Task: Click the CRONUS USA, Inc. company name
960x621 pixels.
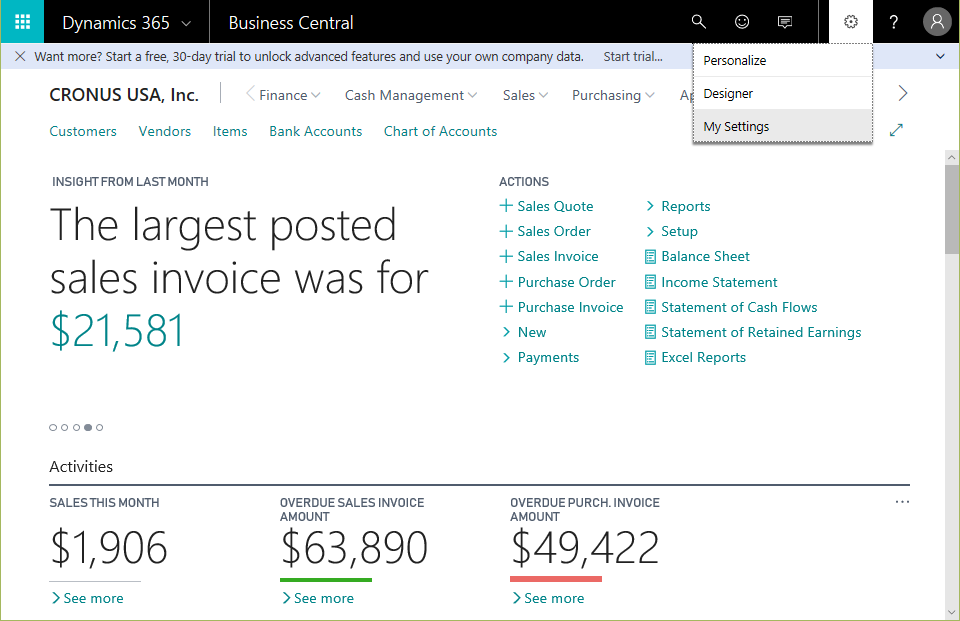Action: pyautogui.click(x=124, y=95)
